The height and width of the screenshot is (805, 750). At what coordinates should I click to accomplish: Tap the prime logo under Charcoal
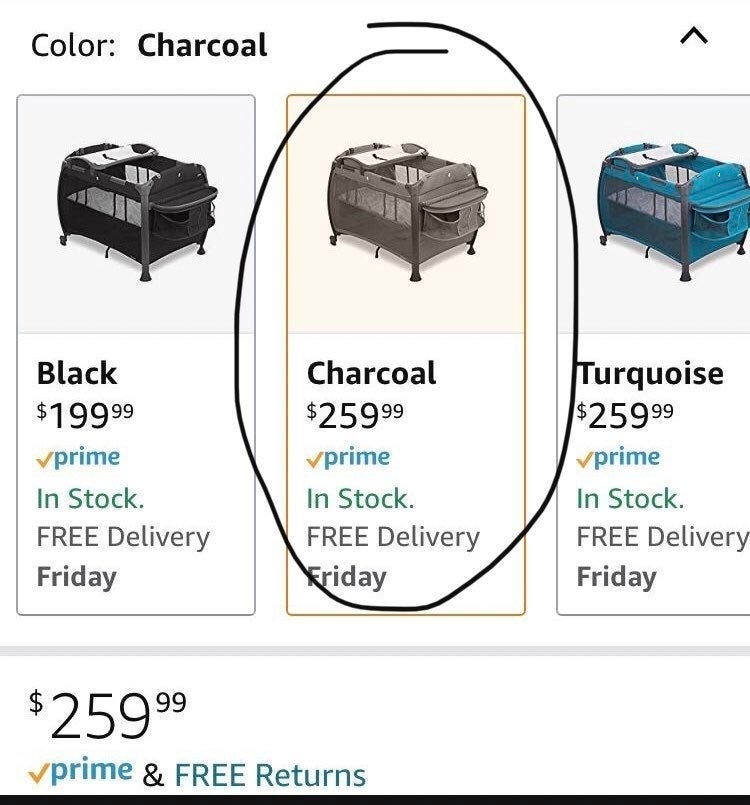tap(348, 457)
